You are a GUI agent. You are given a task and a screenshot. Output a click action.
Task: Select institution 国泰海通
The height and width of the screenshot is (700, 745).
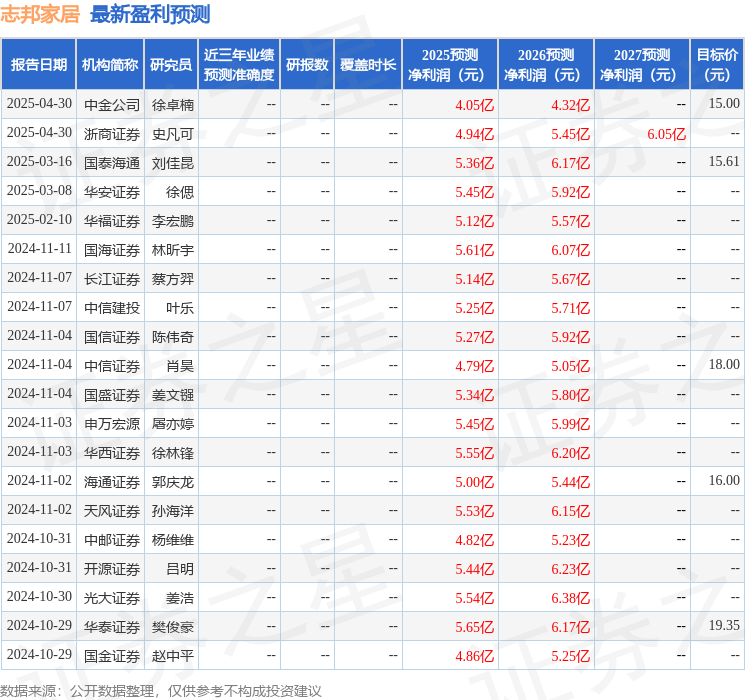(112, 163)
